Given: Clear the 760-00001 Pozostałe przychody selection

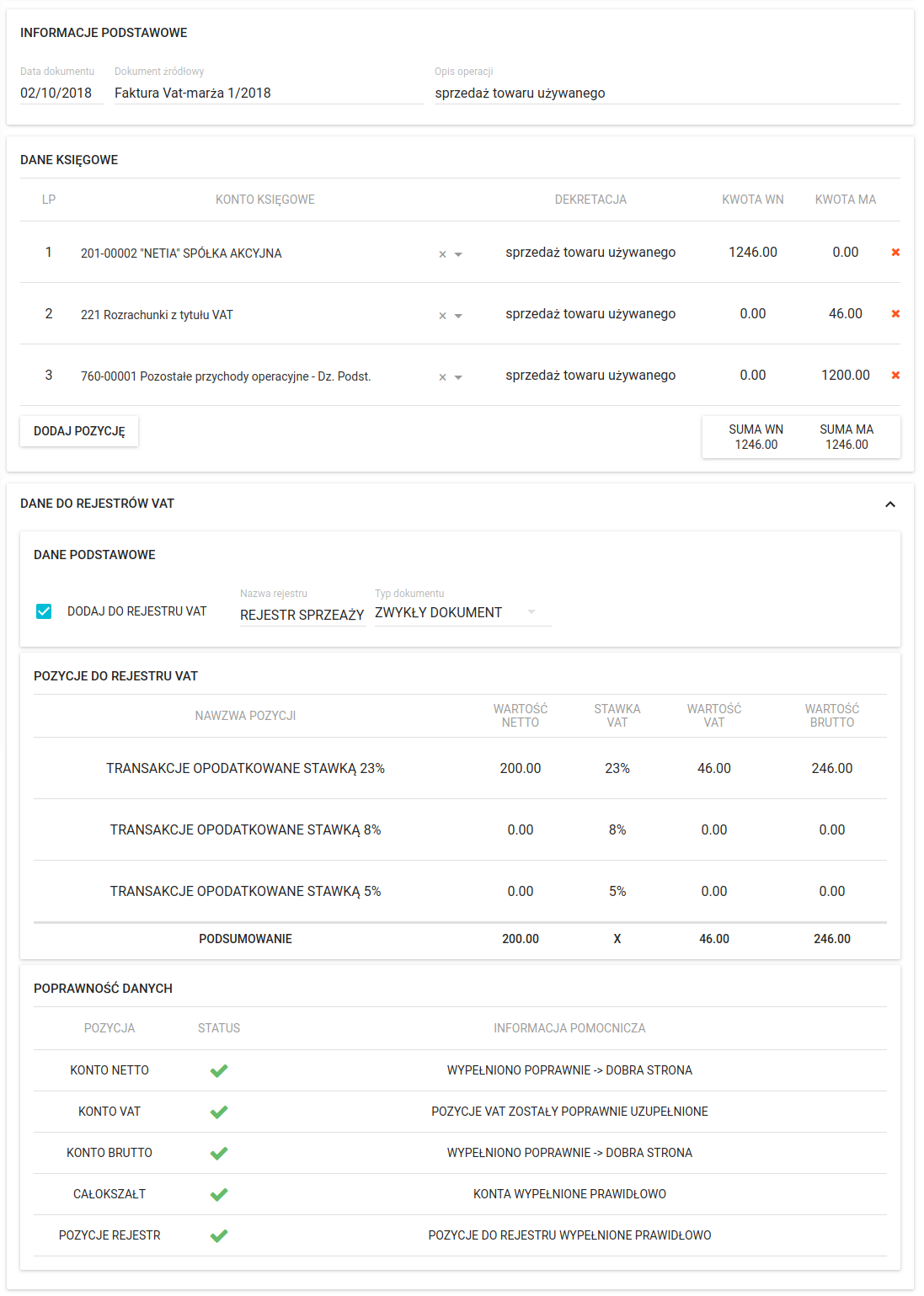Looking at the screenshot, I should (442, 377).
